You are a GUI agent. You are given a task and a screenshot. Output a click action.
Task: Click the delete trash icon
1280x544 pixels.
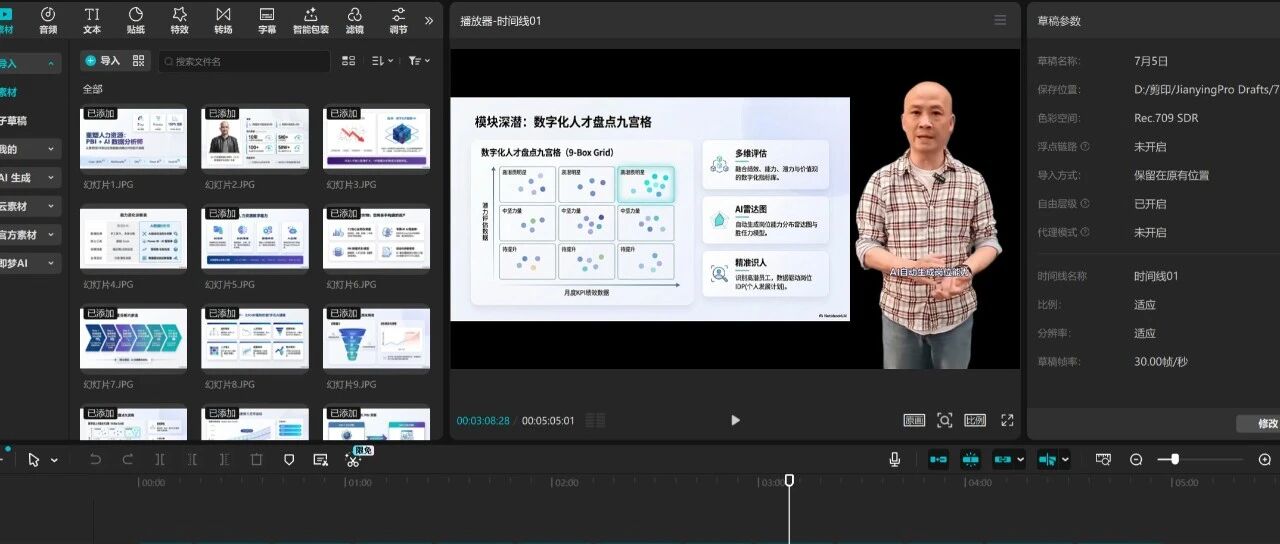pyautogui.click(x=256, y=459)
